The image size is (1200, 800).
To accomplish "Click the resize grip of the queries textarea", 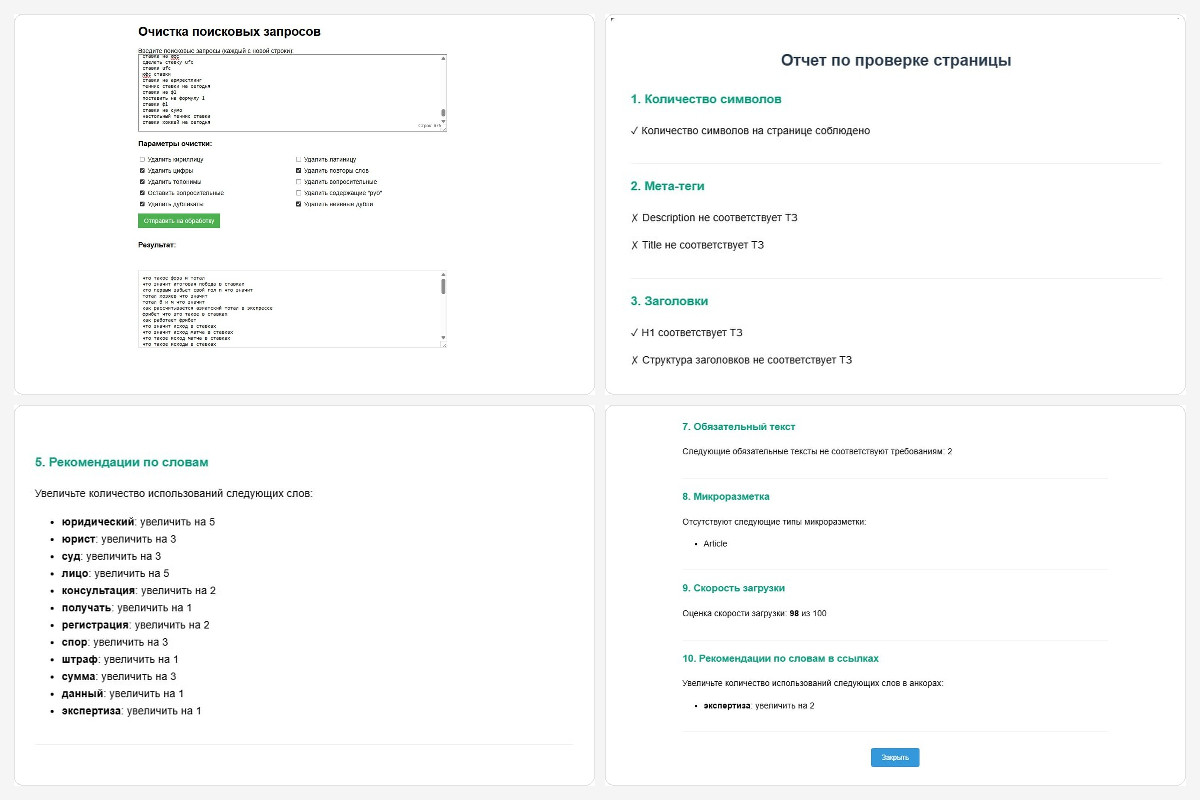I will pos(443,128).
